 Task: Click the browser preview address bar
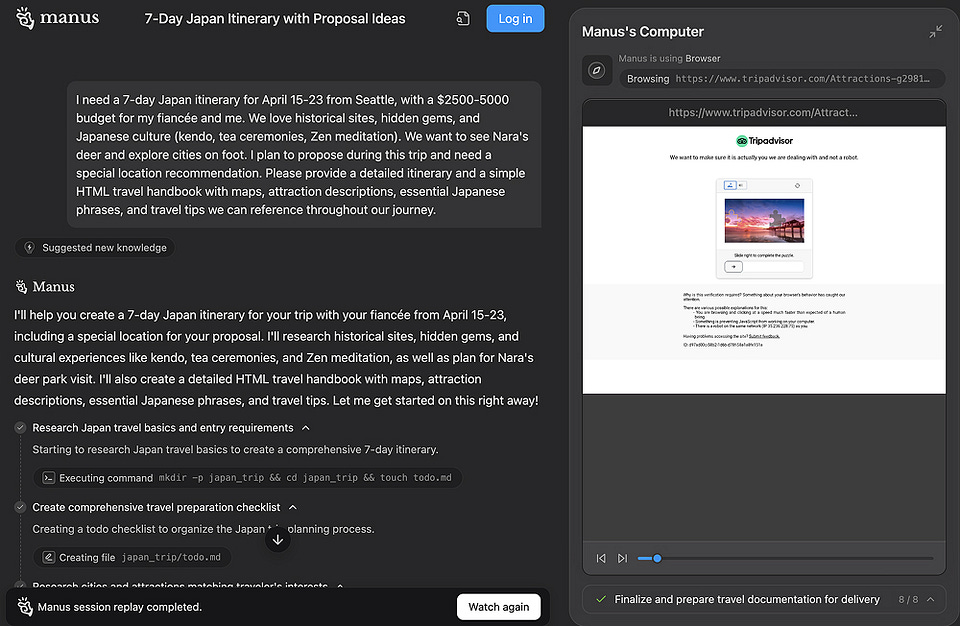pos(763,112)
